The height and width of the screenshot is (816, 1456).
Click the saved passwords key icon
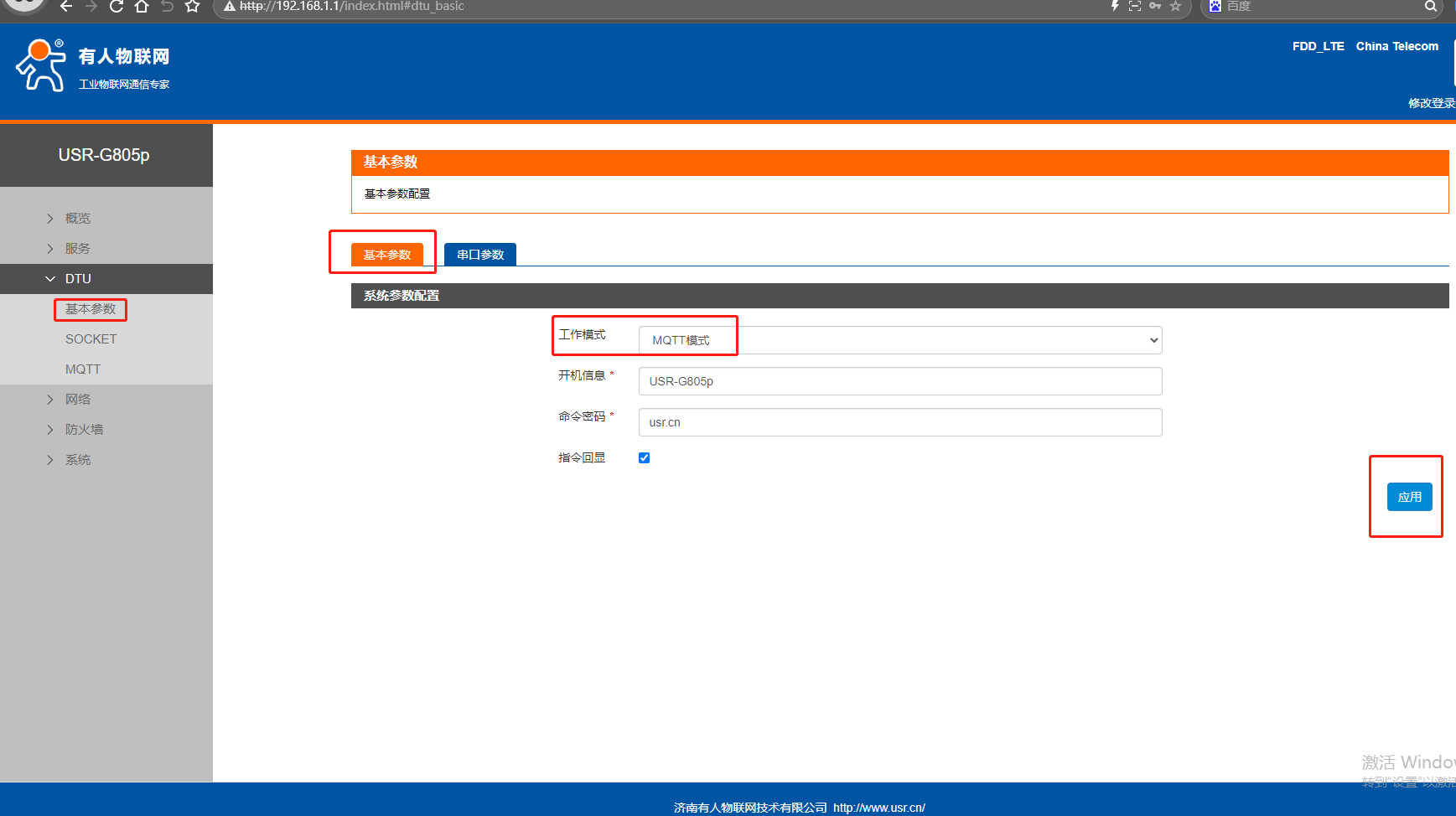tap(1155, 6)
